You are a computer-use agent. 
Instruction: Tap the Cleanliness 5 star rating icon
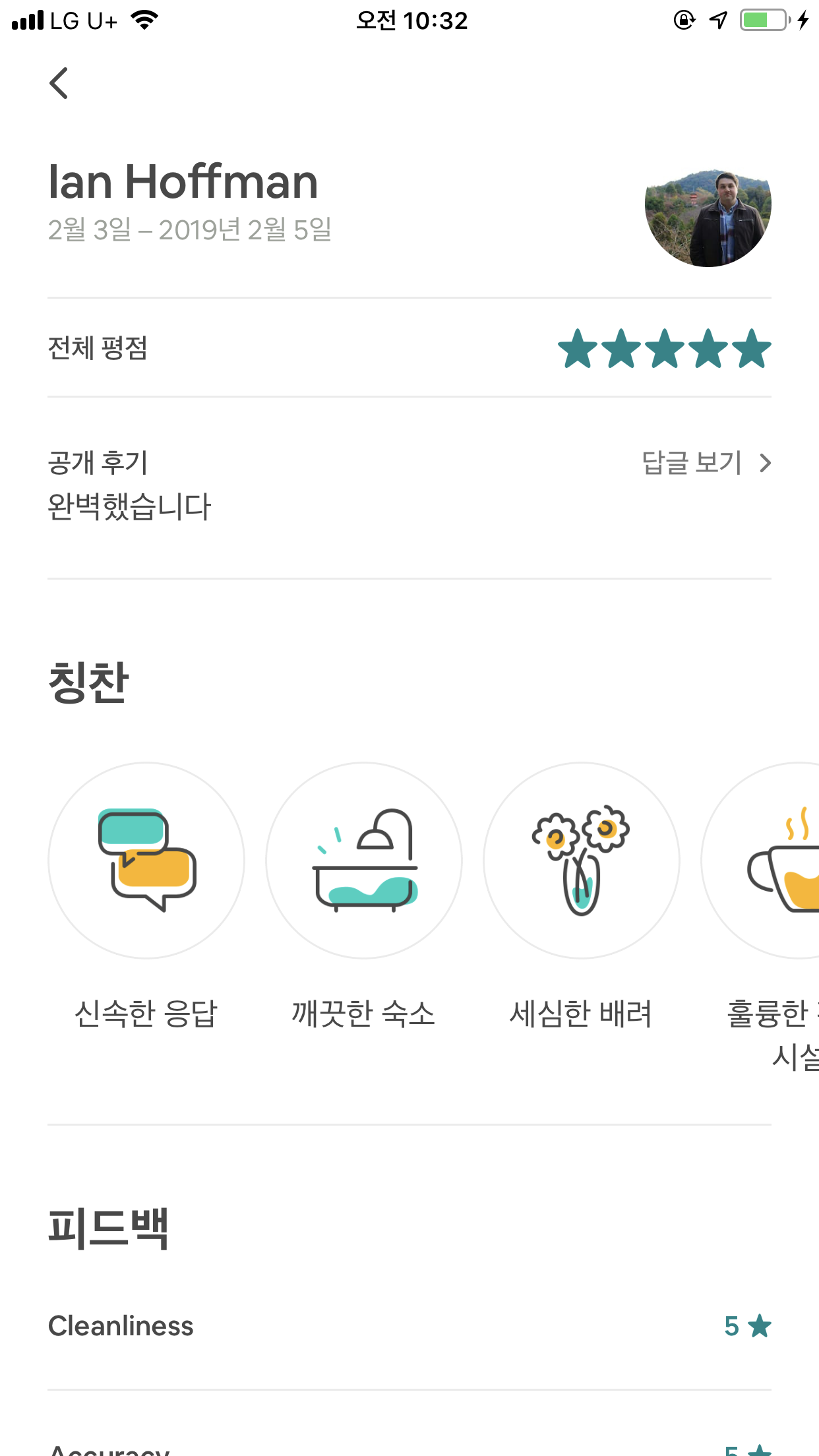760,1325
